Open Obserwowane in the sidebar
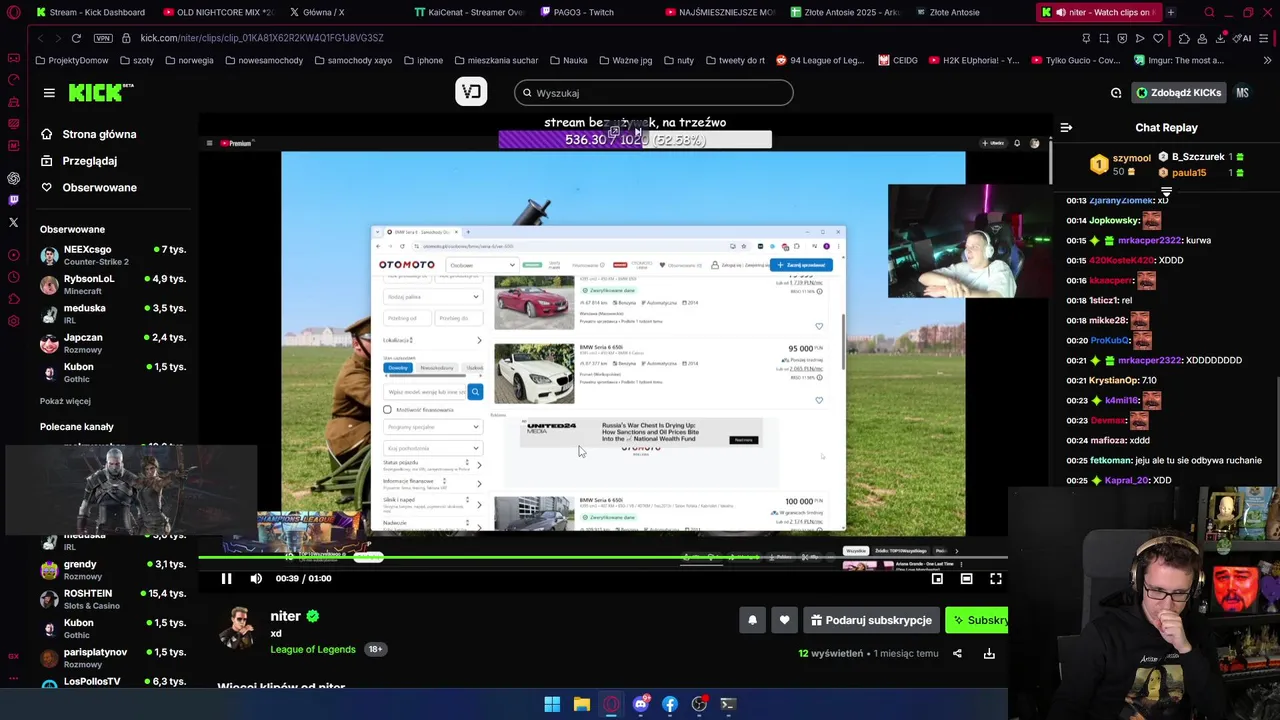This screenshot has width=1280, height=720. [99, 188]
